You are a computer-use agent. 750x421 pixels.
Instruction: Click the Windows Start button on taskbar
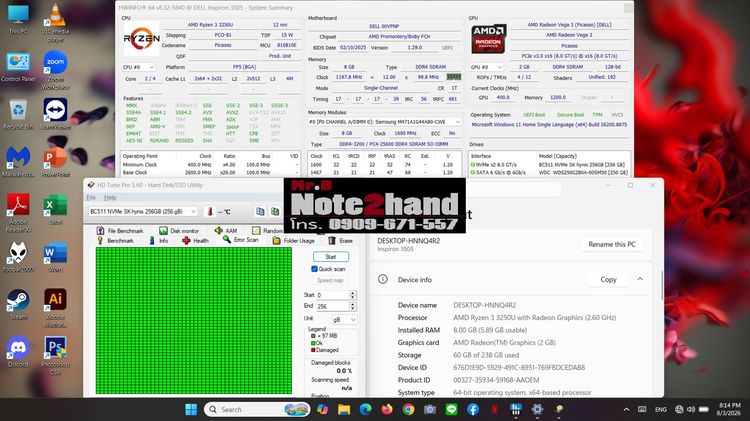coord(191,410)
